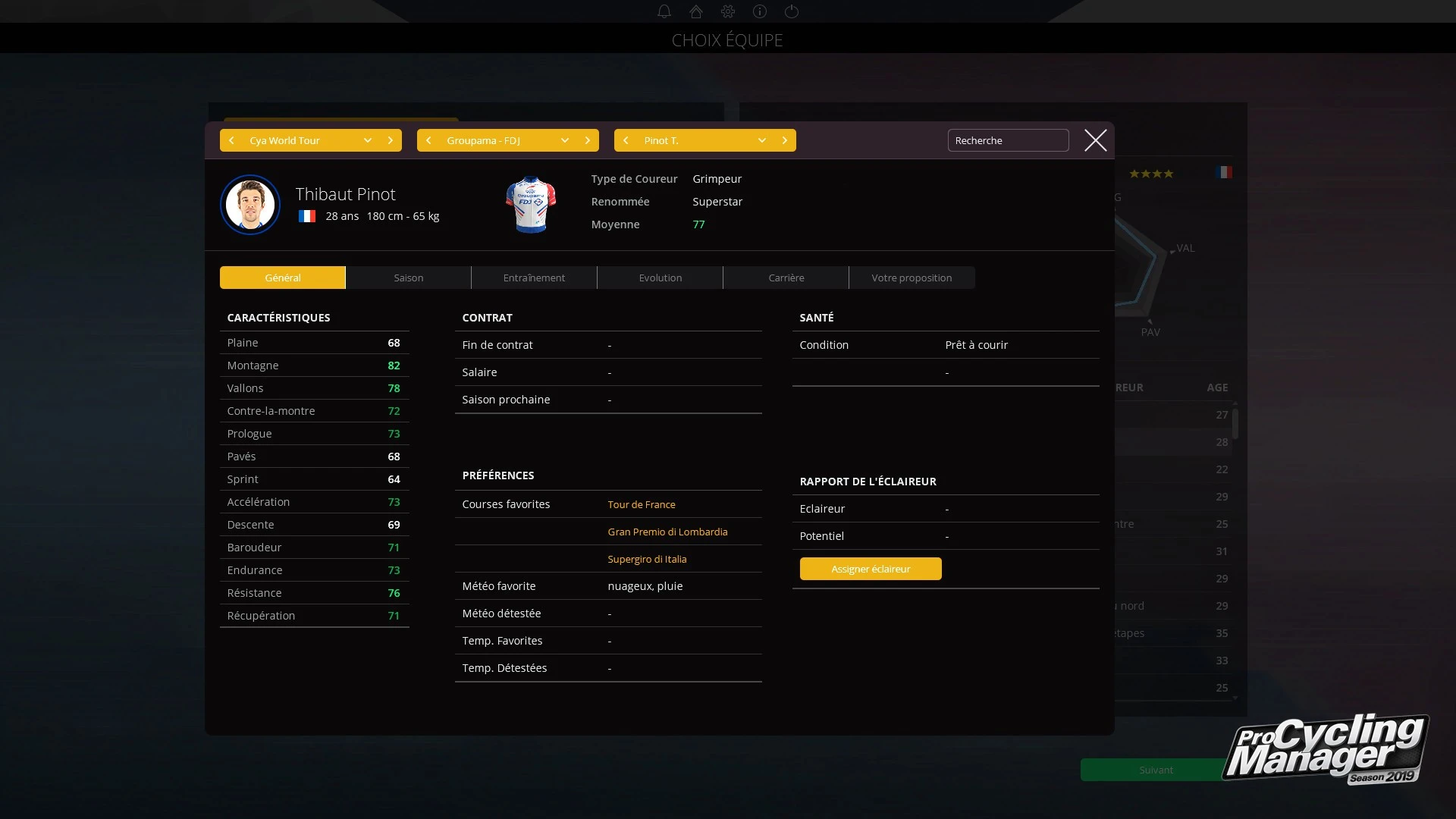Open the settings gear icon
Screen dimensions: 1456x819
point(728,11)
